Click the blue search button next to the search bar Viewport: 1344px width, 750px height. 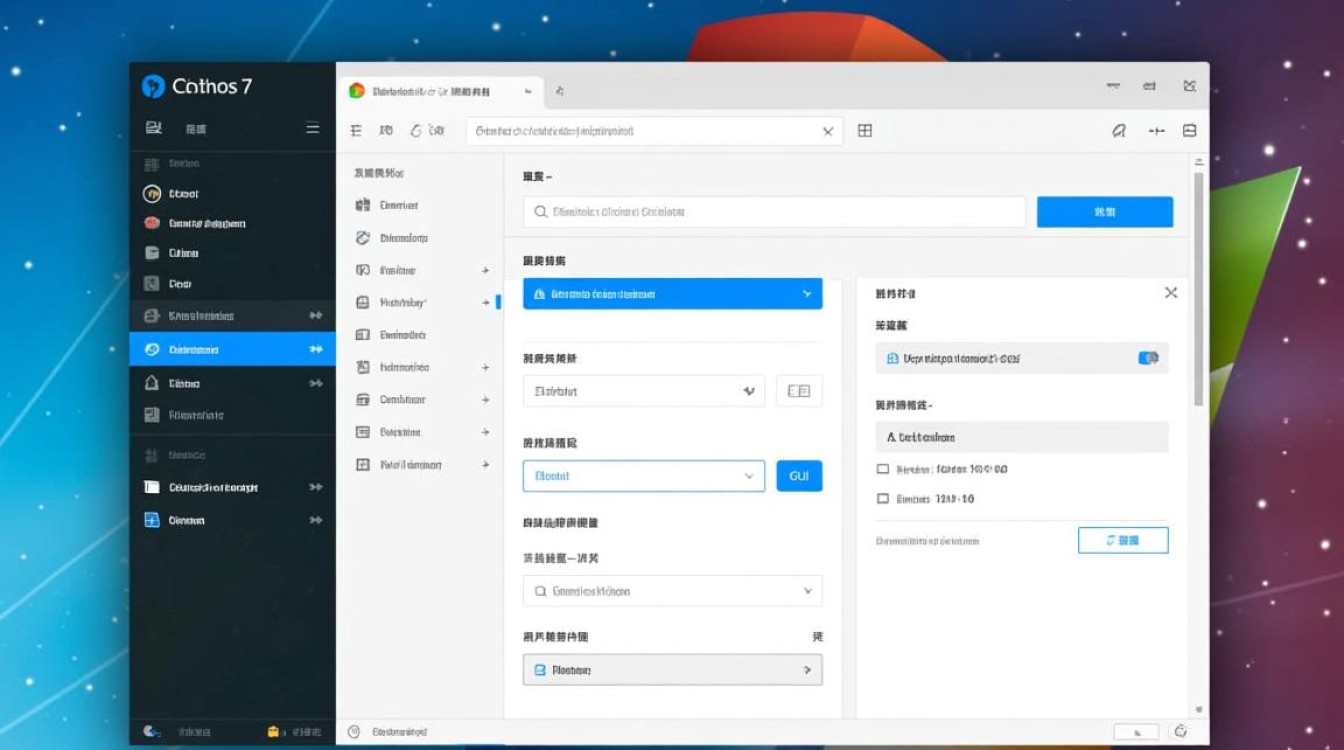pyautogui.click(x=1105, y=211)
